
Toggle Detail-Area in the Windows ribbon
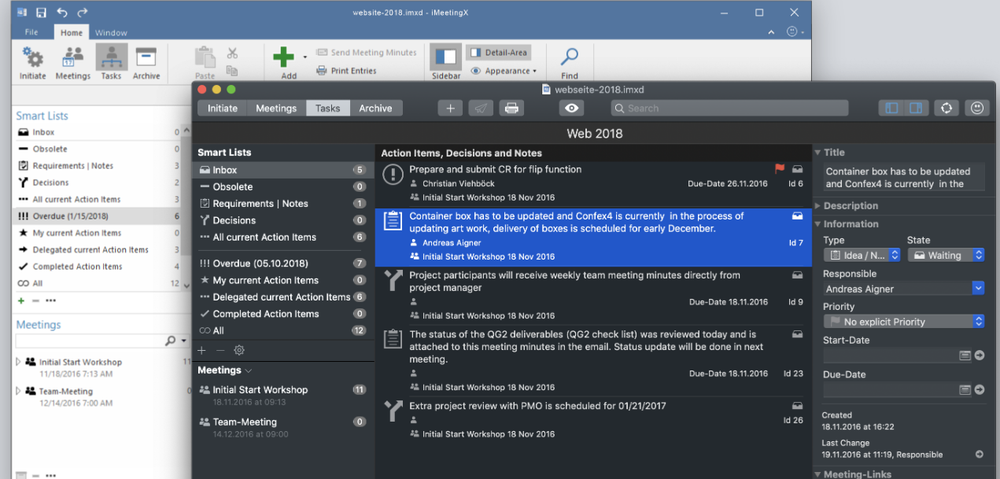499,53
